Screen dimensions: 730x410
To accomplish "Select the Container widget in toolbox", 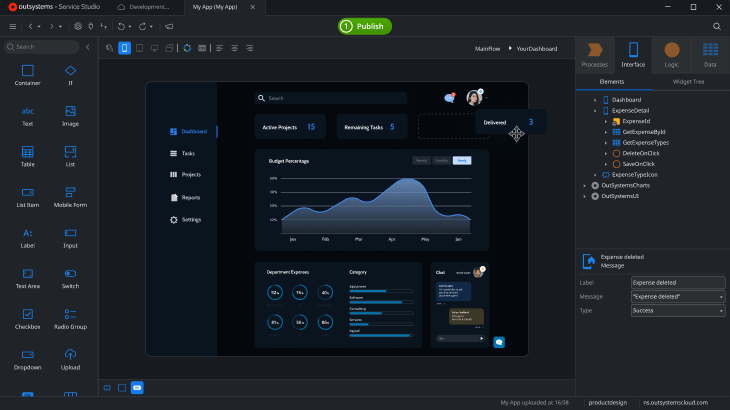I will 27,75.
